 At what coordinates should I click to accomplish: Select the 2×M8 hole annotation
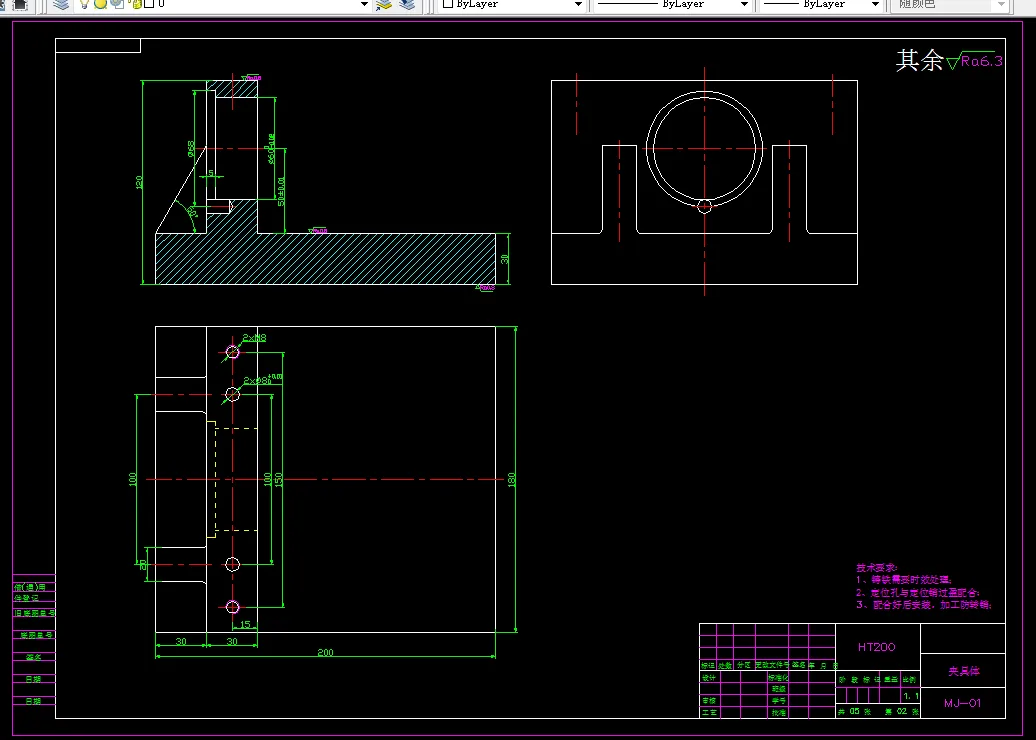pyautogui.click(x=254, y=338)
